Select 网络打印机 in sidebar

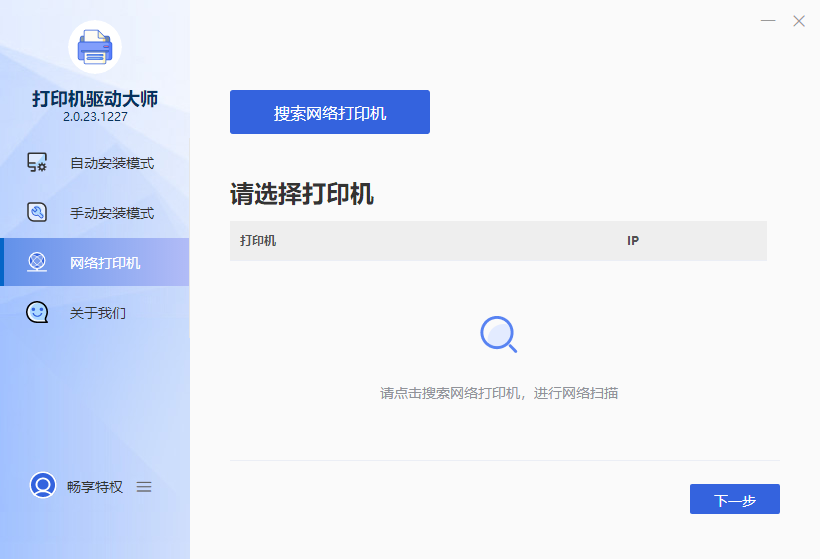tap(95, 262)
